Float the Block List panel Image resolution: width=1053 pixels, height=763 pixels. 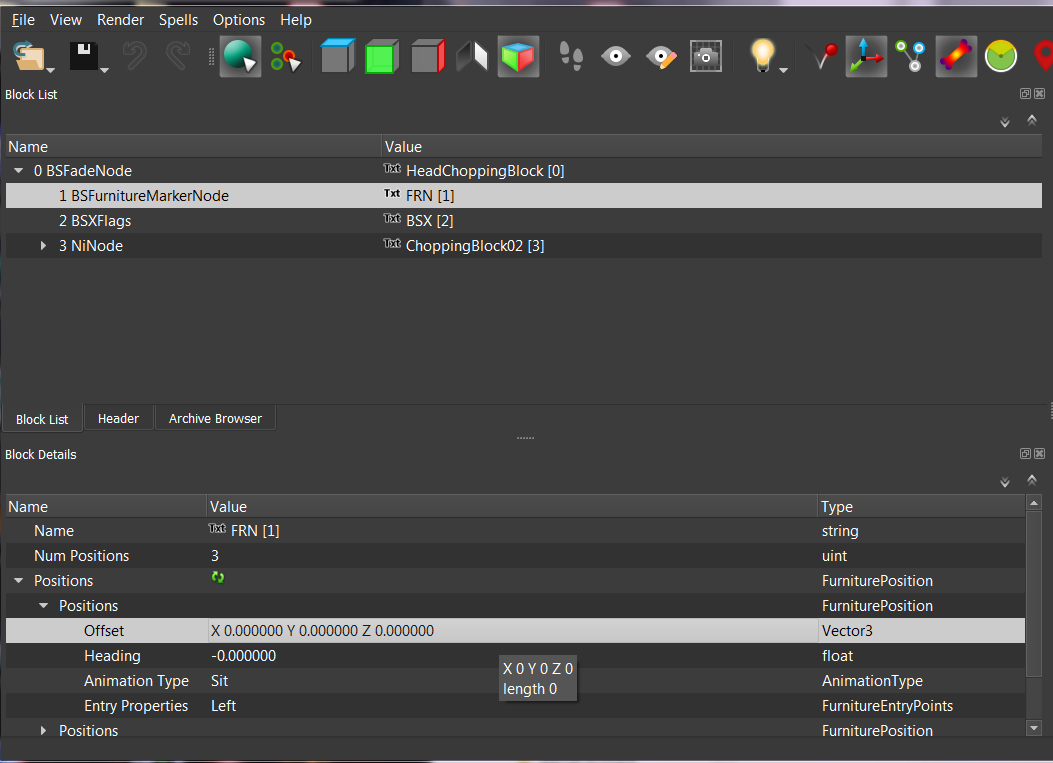[x=1025, y=94]
